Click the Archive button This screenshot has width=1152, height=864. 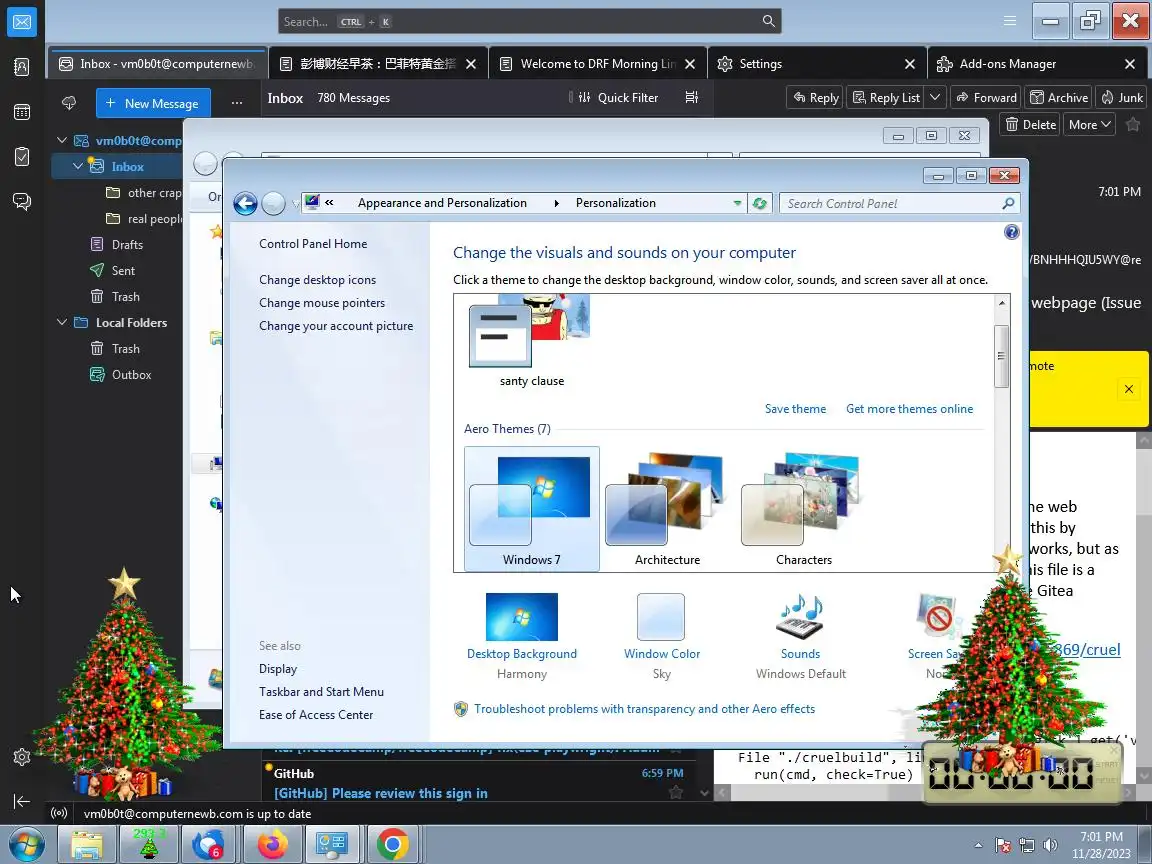1059,97
